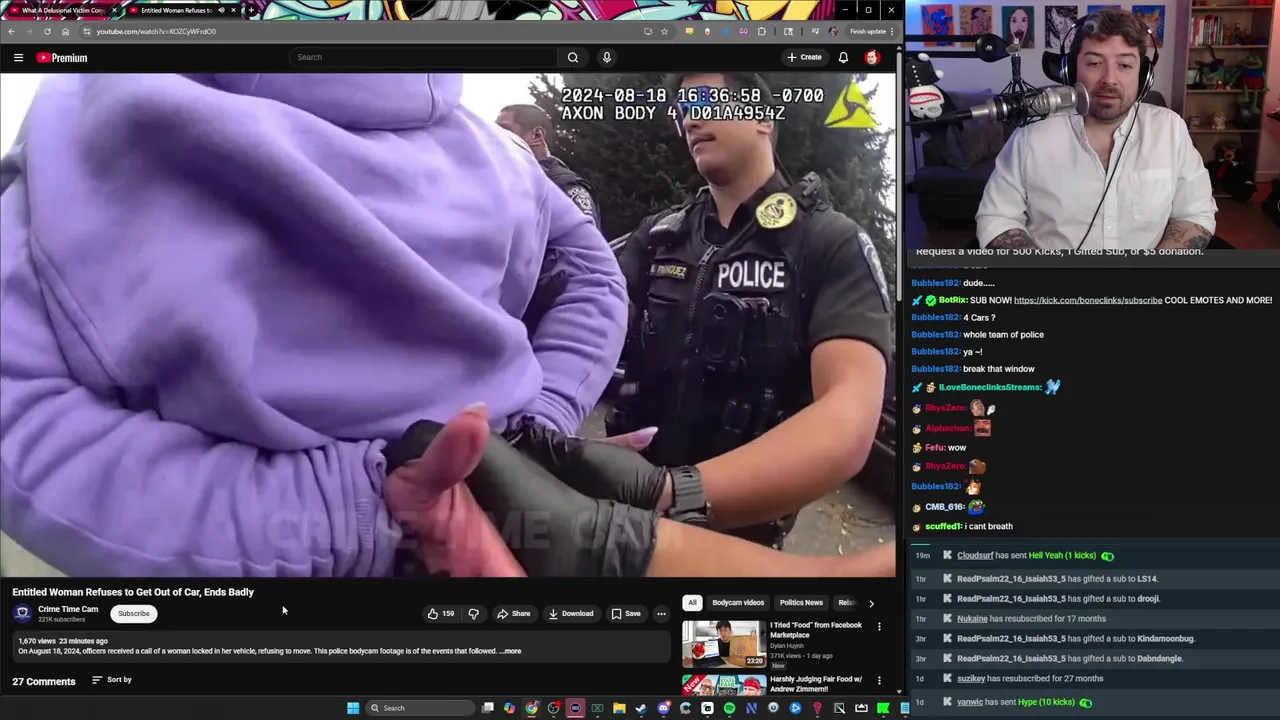Open Spotify from the taskbar
Image resolution: width=1280 pixels, height=720 pixels.
pos(729,708)
